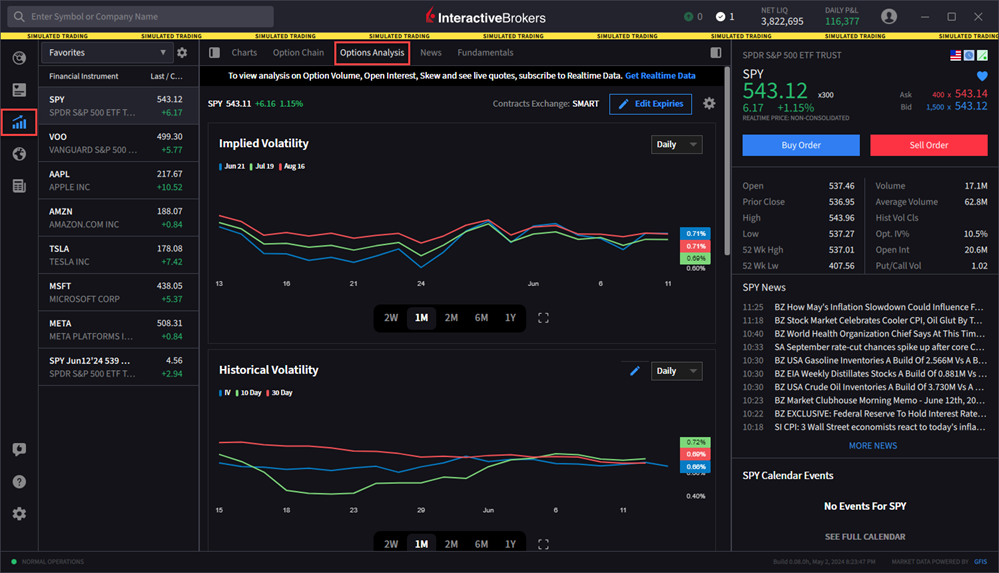Click the checkmark orders counter icon
The width and height of the screenshot is (999, 573).
click(x=720, y=17)
